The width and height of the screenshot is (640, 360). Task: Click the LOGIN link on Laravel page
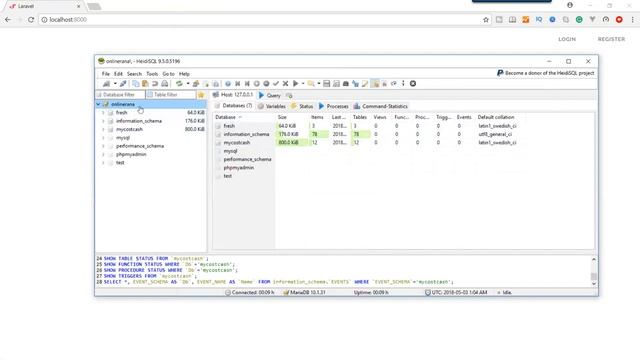click(x=567, y=39)
